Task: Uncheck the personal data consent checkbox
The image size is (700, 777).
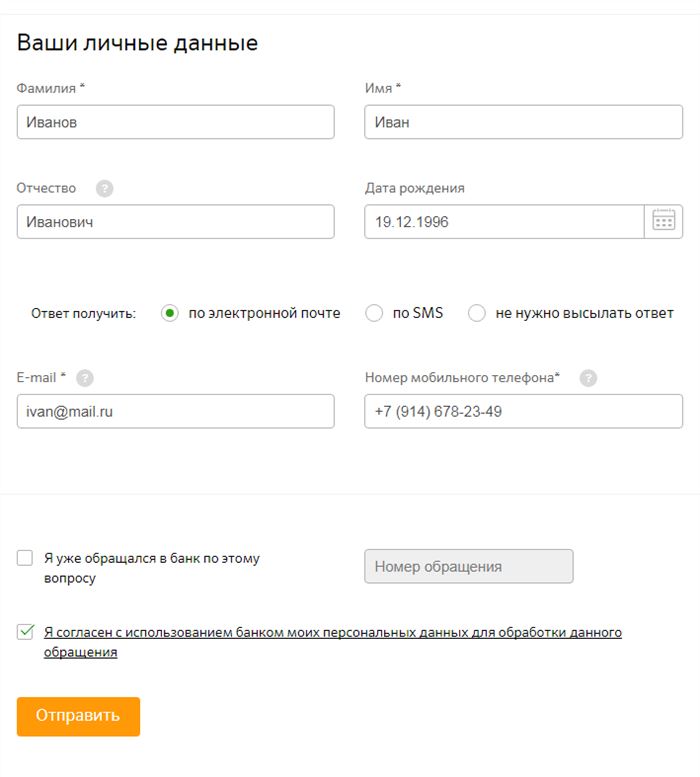Action: pos(25,632)
